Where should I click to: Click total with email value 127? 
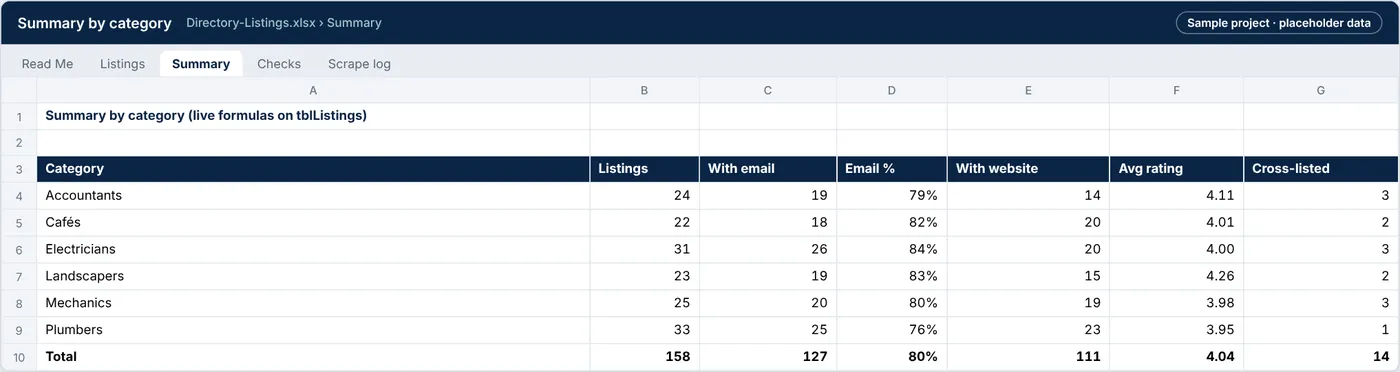pyautogui.click(x=768, y=357)
